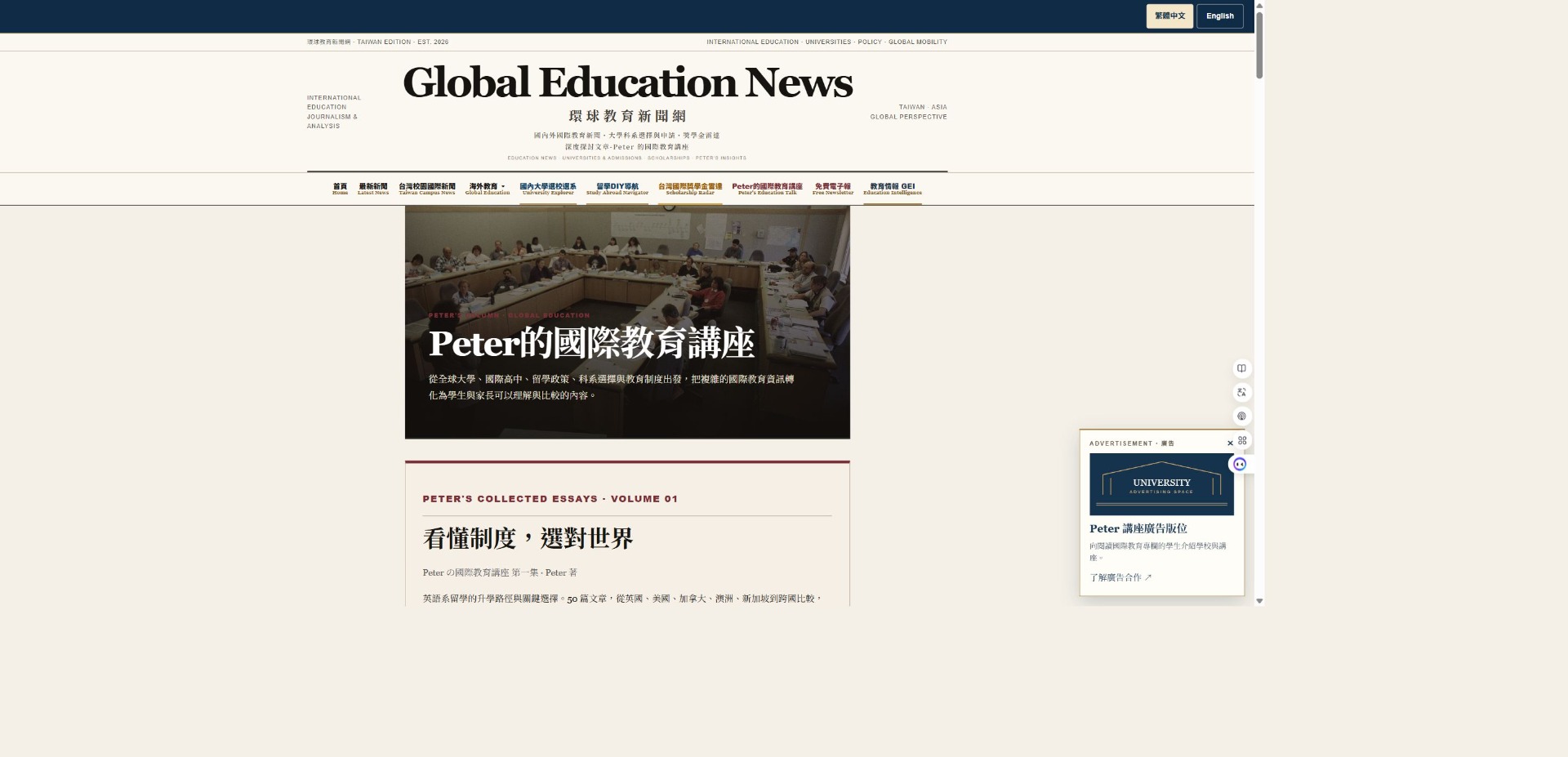Click the Global Education News masthead title
Image resolution: width=1568 pixels, height=757 pixels.
point(627,82)
